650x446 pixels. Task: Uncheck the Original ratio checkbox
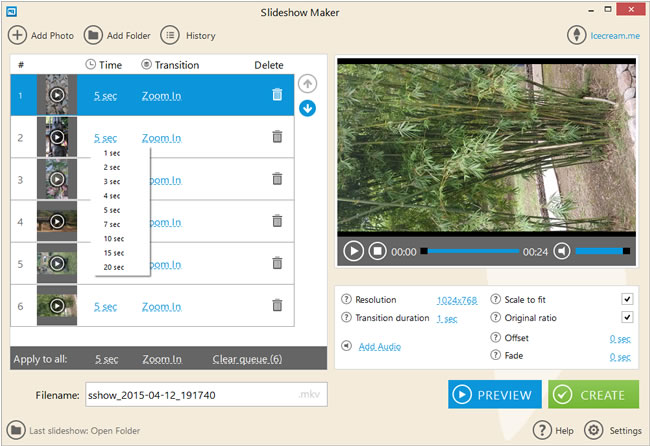point(627,318)
